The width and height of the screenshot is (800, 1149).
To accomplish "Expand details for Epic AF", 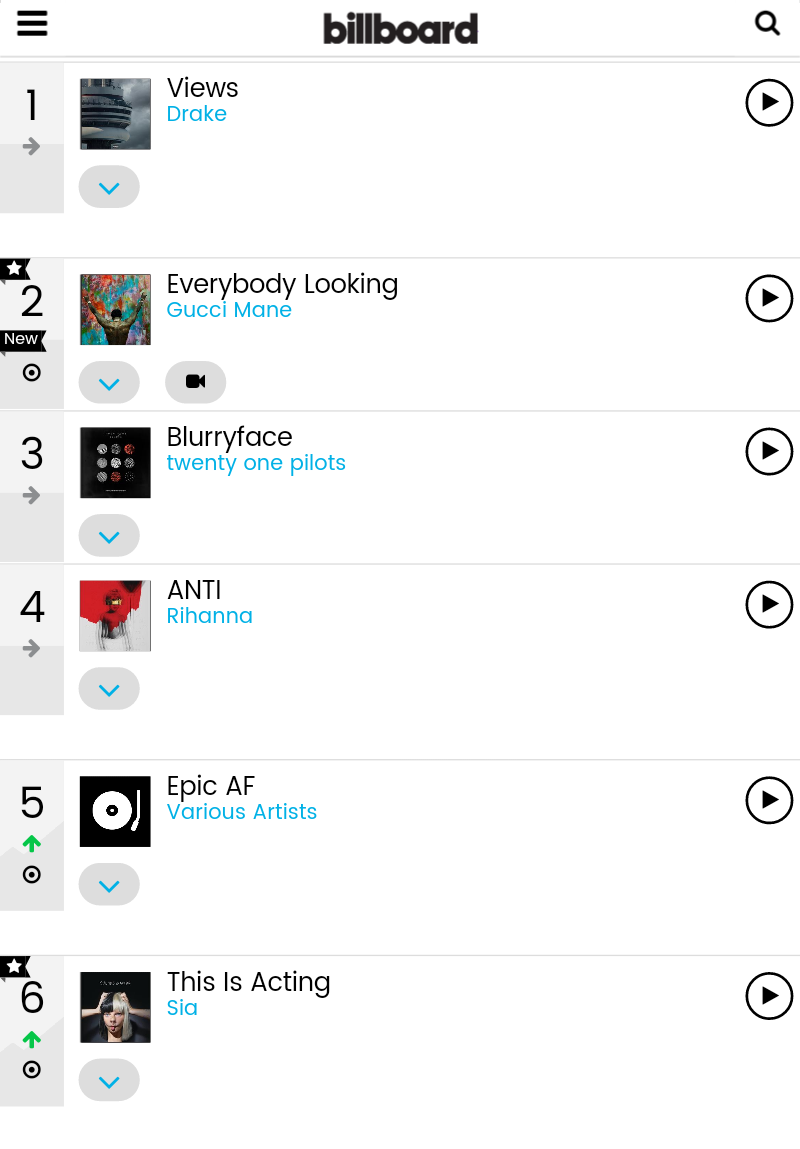I will click(109, 885).
